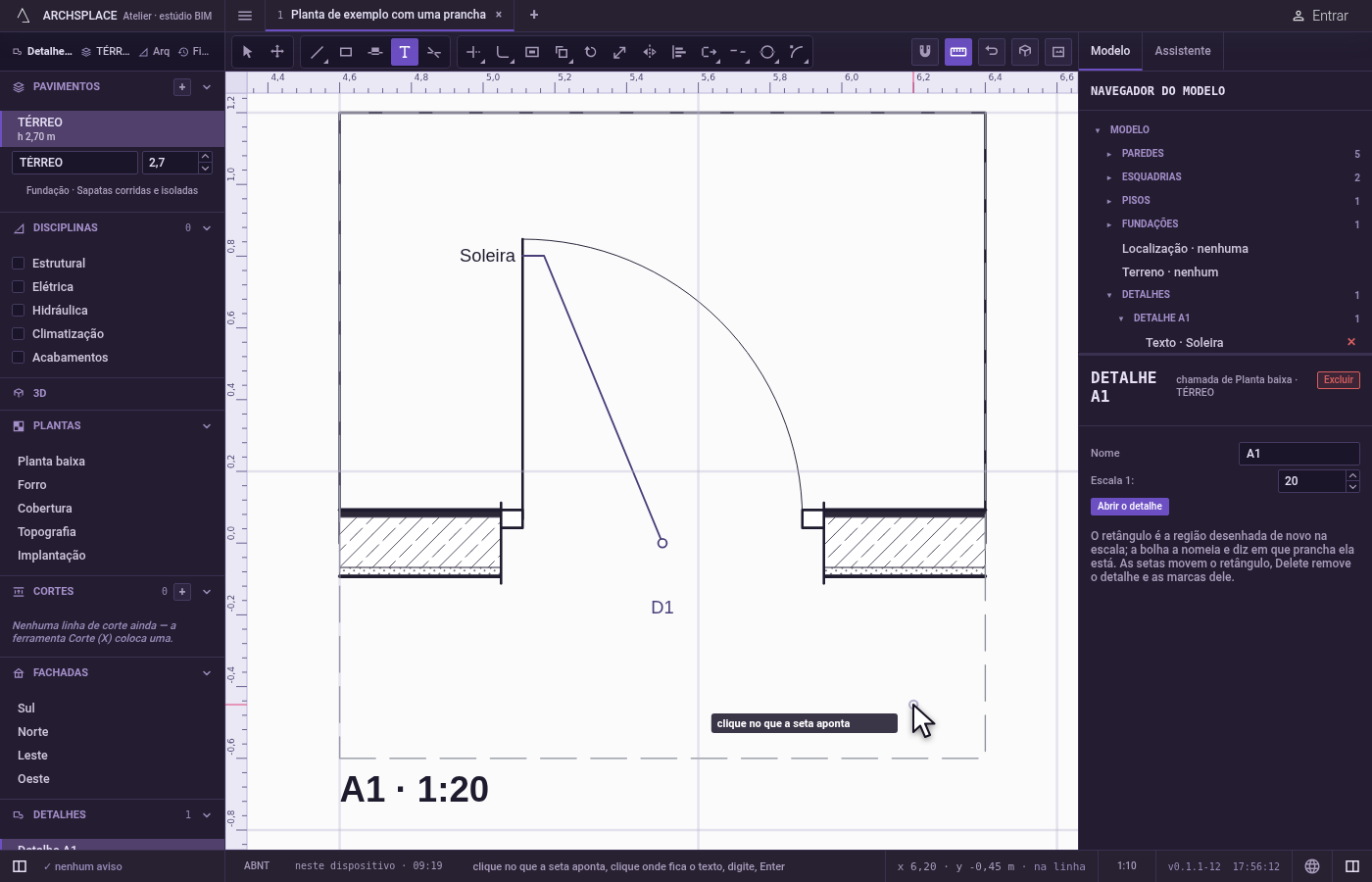
Task: Switch to the Assistente tab
Action: coord(1182,51)
